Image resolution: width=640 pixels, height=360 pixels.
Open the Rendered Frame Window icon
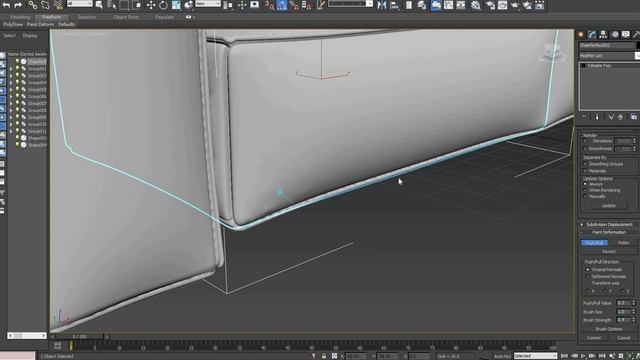[x=502, y=5]
